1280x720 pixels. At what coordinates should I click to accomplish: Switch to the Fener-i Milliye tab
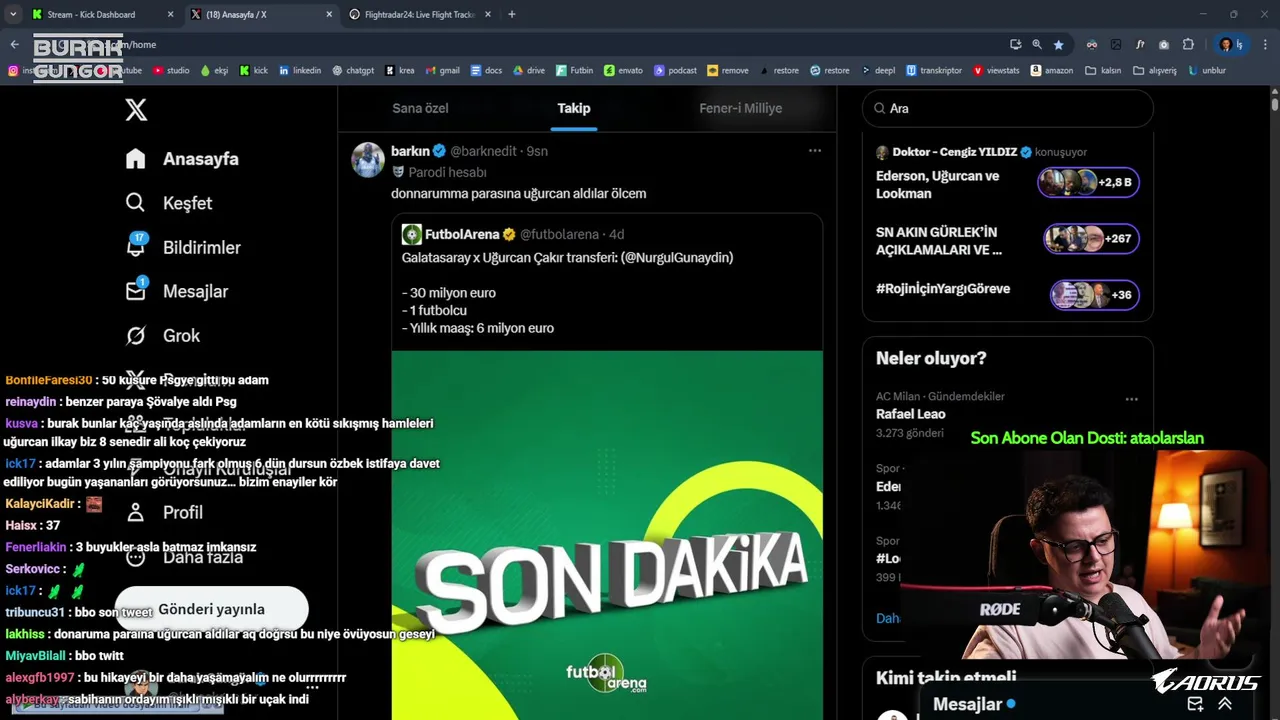(x=740, y=108)
